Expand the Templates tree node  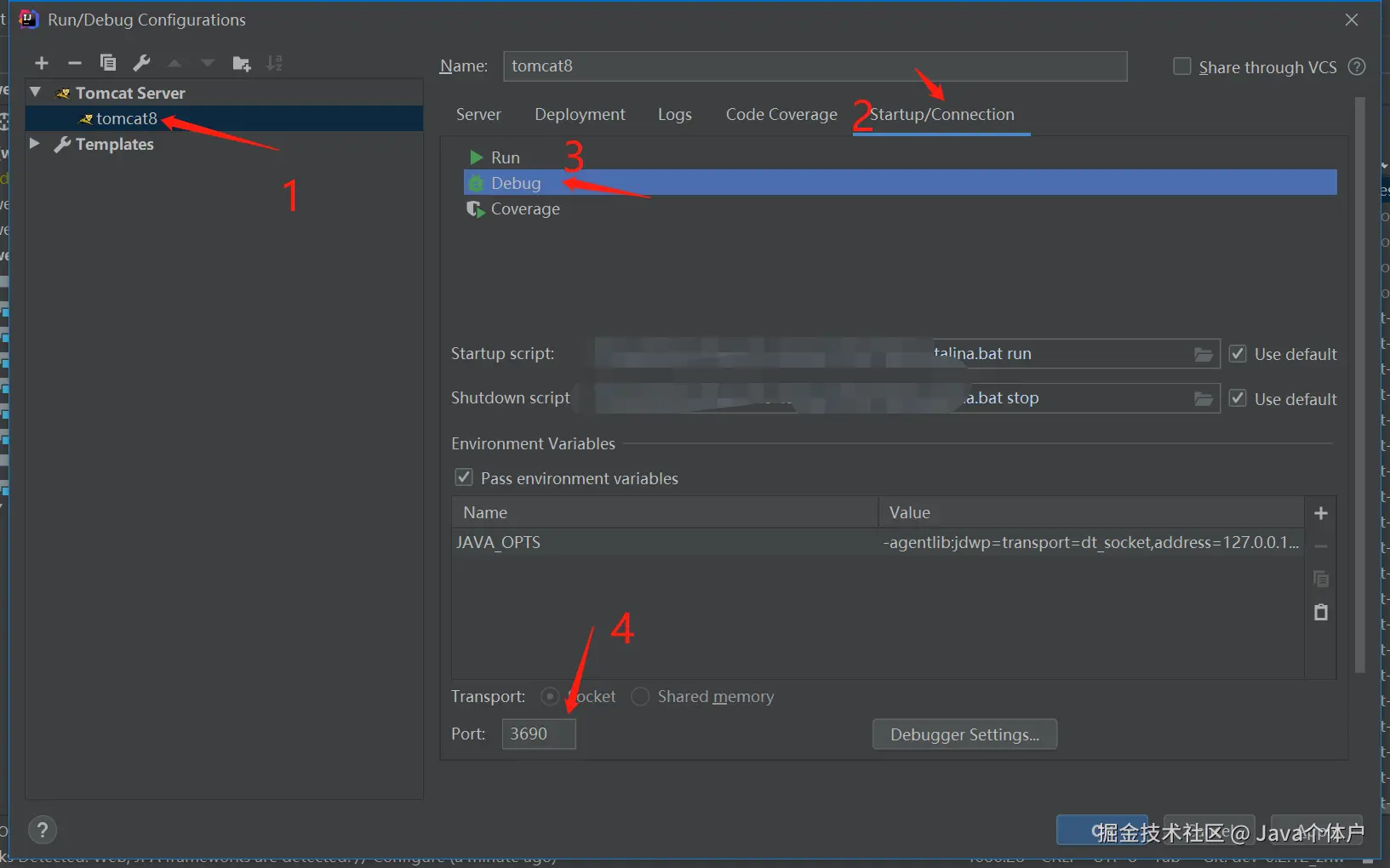[35, 144]
